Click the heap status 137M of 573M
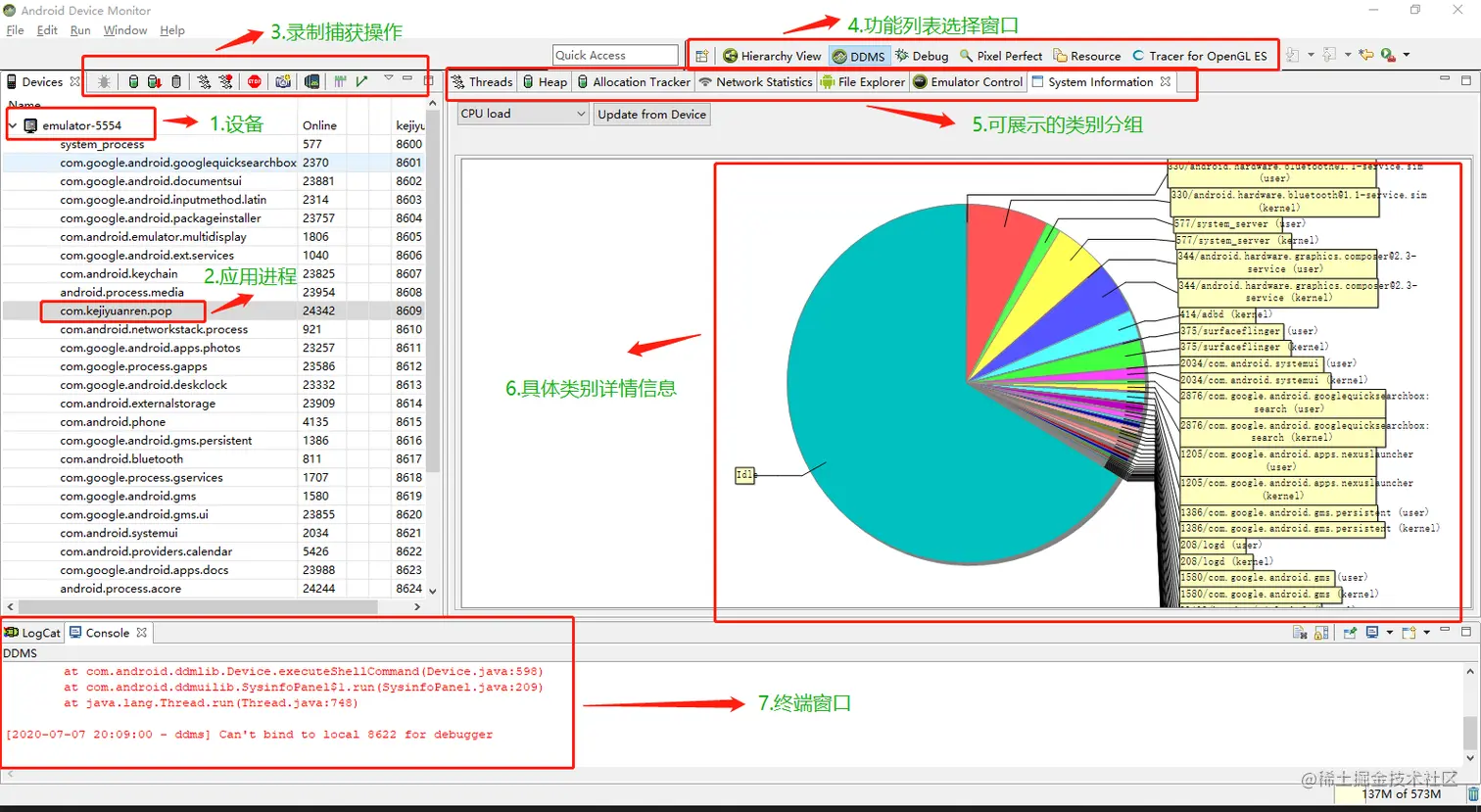 point(1402,794)
